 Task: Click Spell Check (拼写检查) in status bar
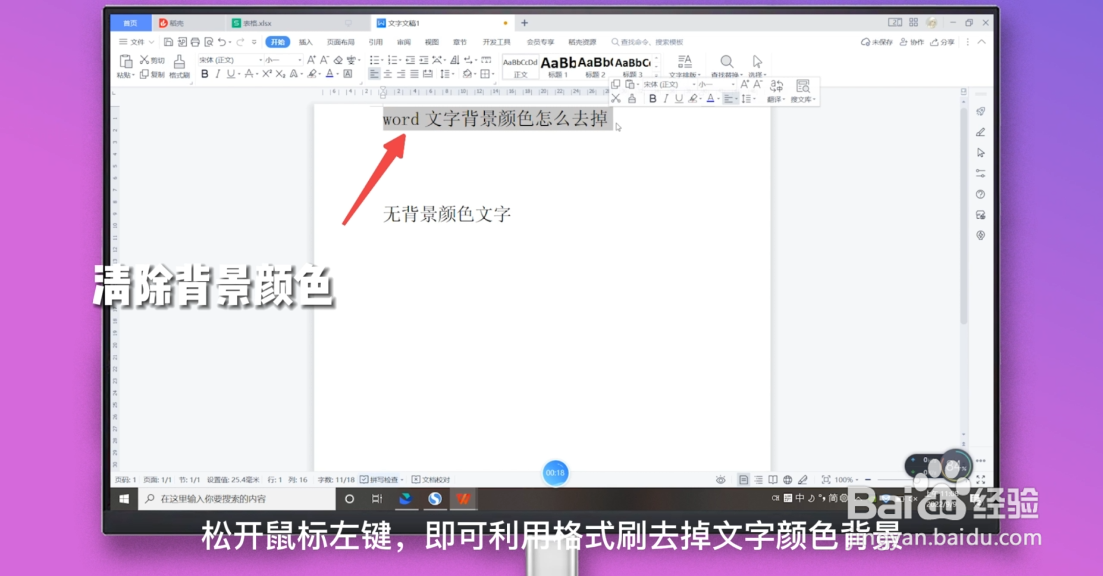(x=381, y=480)
